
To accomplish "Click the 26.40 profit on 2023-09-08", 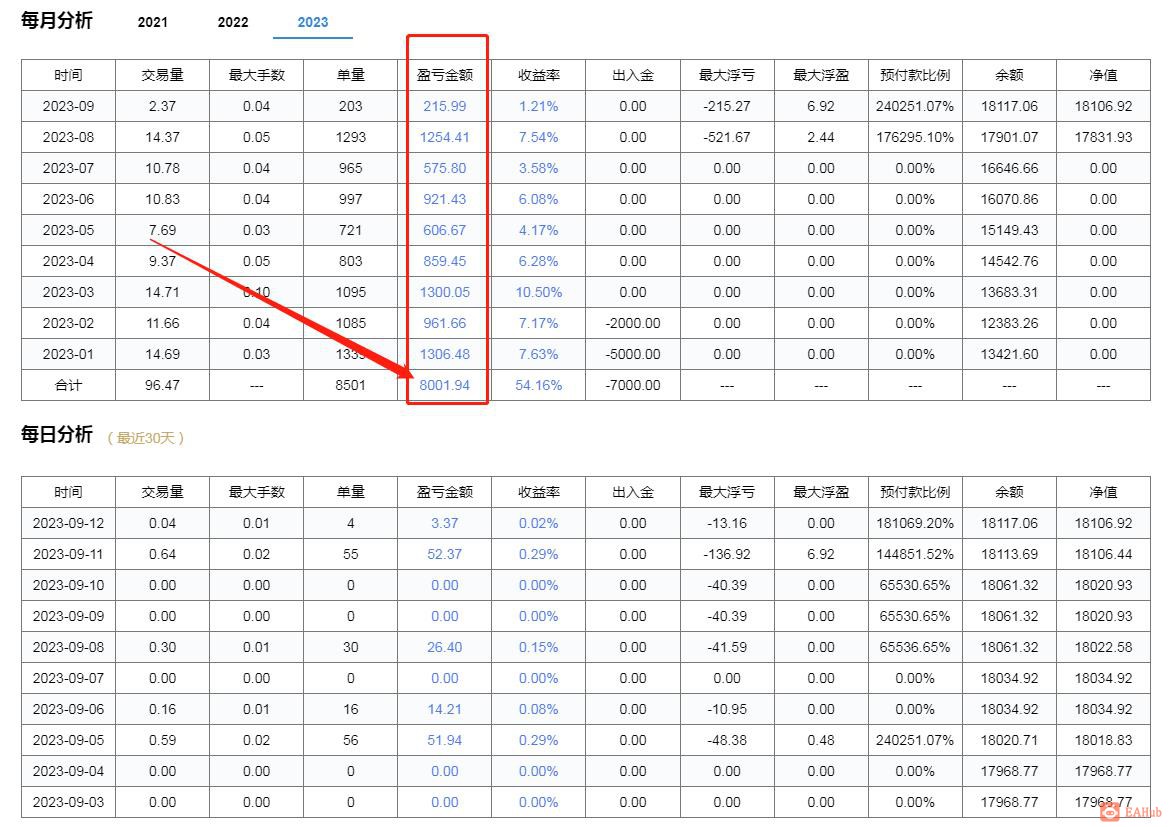I will 444,647.
